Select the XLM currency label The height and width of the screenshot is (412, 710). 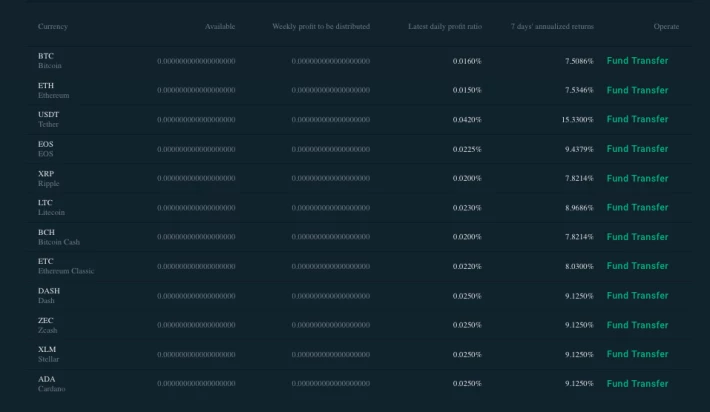(x=47, y=350)
